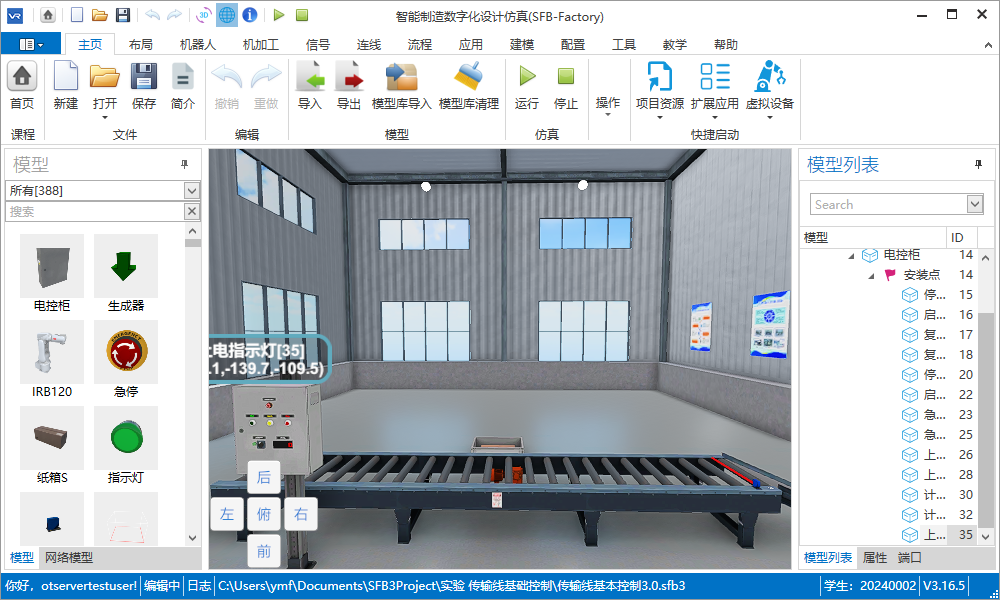This screenshot has height=600, width=1000.
Task: Click the 后 back view button
Action: tap(263, 477)
